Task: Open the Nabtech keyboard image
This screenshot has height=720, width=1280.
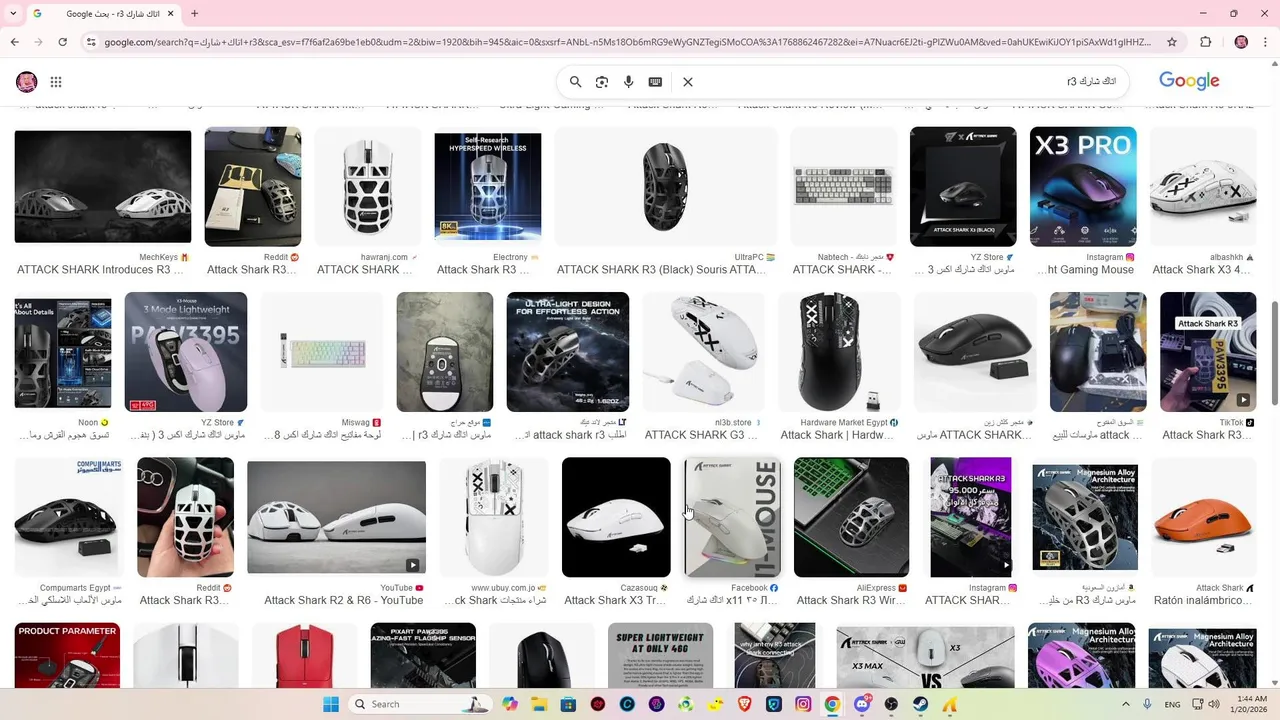Action: (x=842, y=186)
